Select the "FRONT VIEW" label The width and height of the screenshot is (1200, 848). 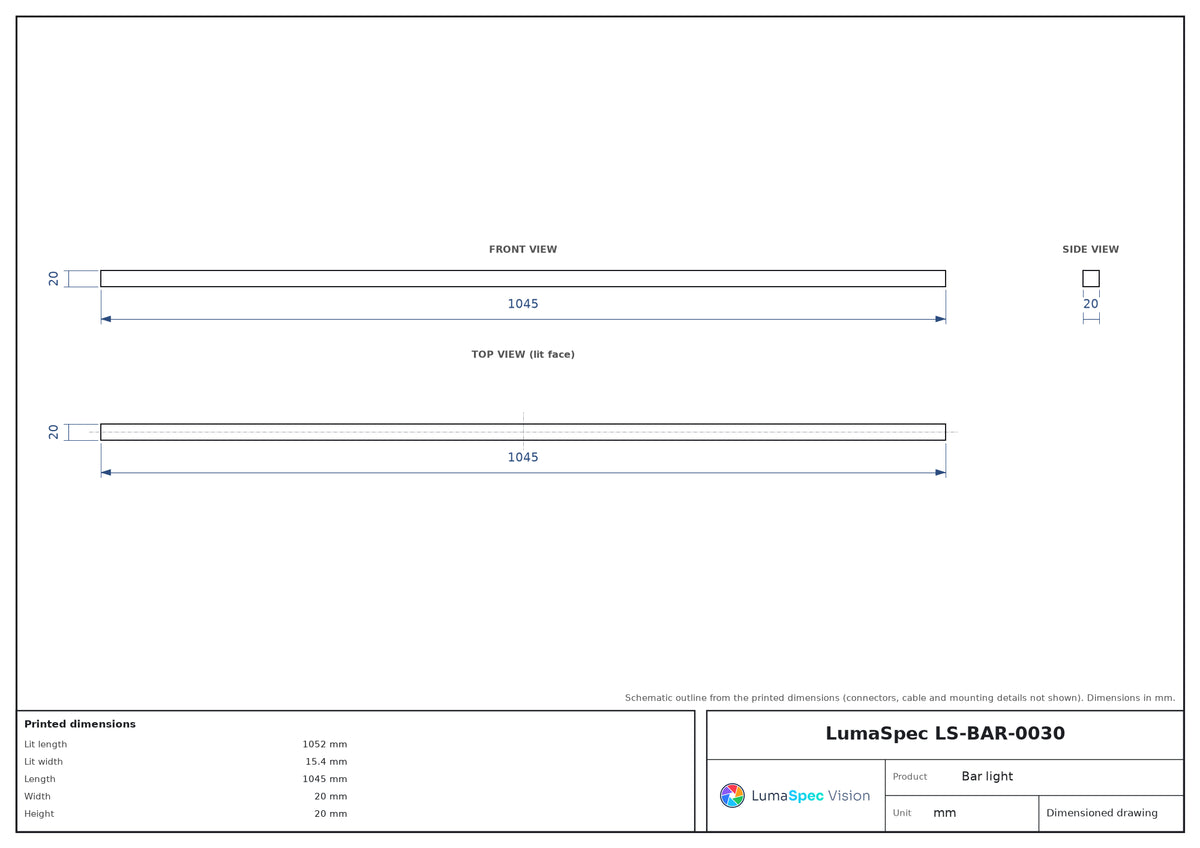click(523, 250)
